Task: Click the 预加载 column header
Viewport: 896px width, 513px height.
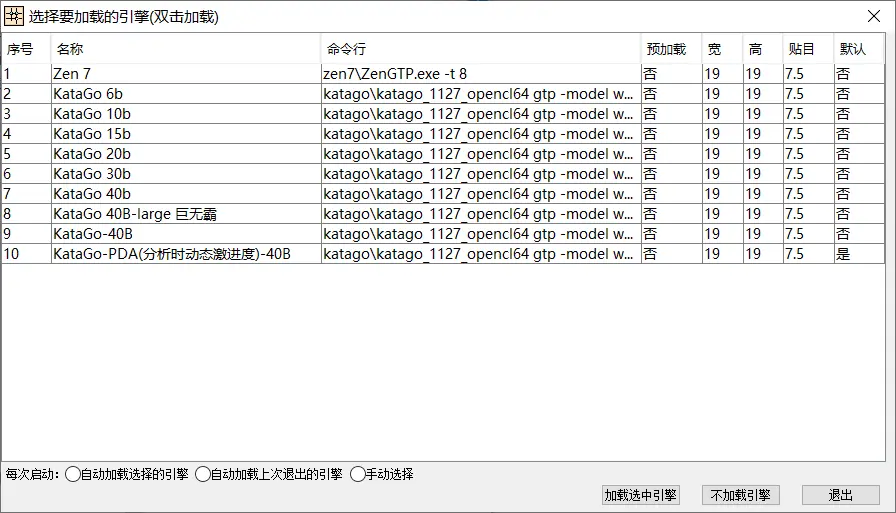Action: click(x=666, y=49)
